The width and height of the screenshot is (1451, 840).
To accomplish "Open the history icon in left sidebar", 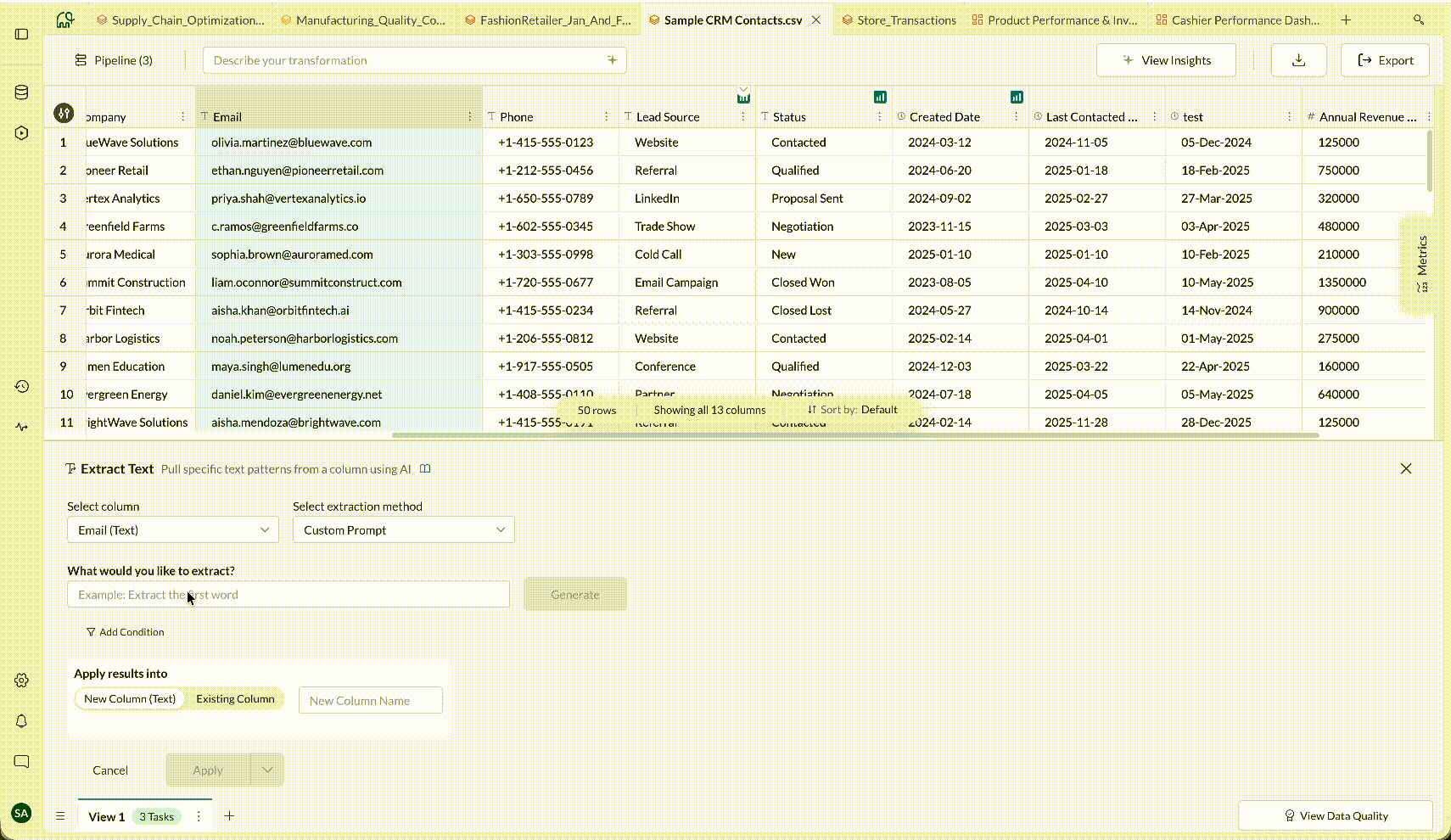I will 22,386.
